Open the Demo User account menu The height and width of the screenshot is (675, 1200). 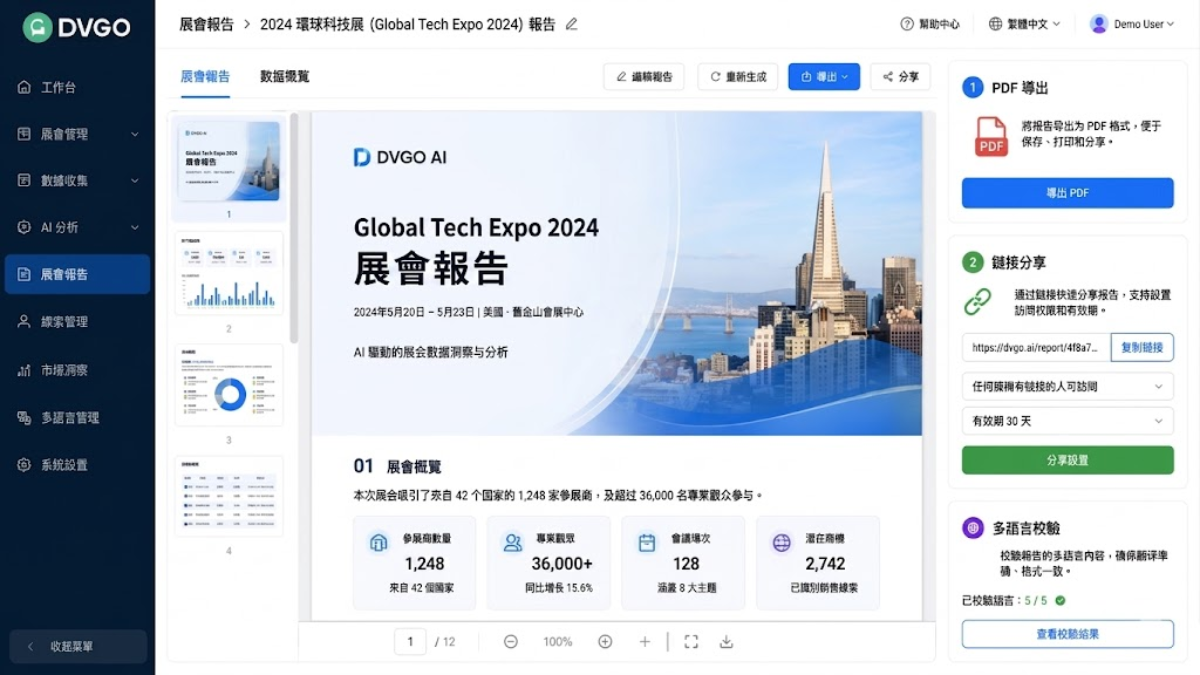[x=1133, y=24]
